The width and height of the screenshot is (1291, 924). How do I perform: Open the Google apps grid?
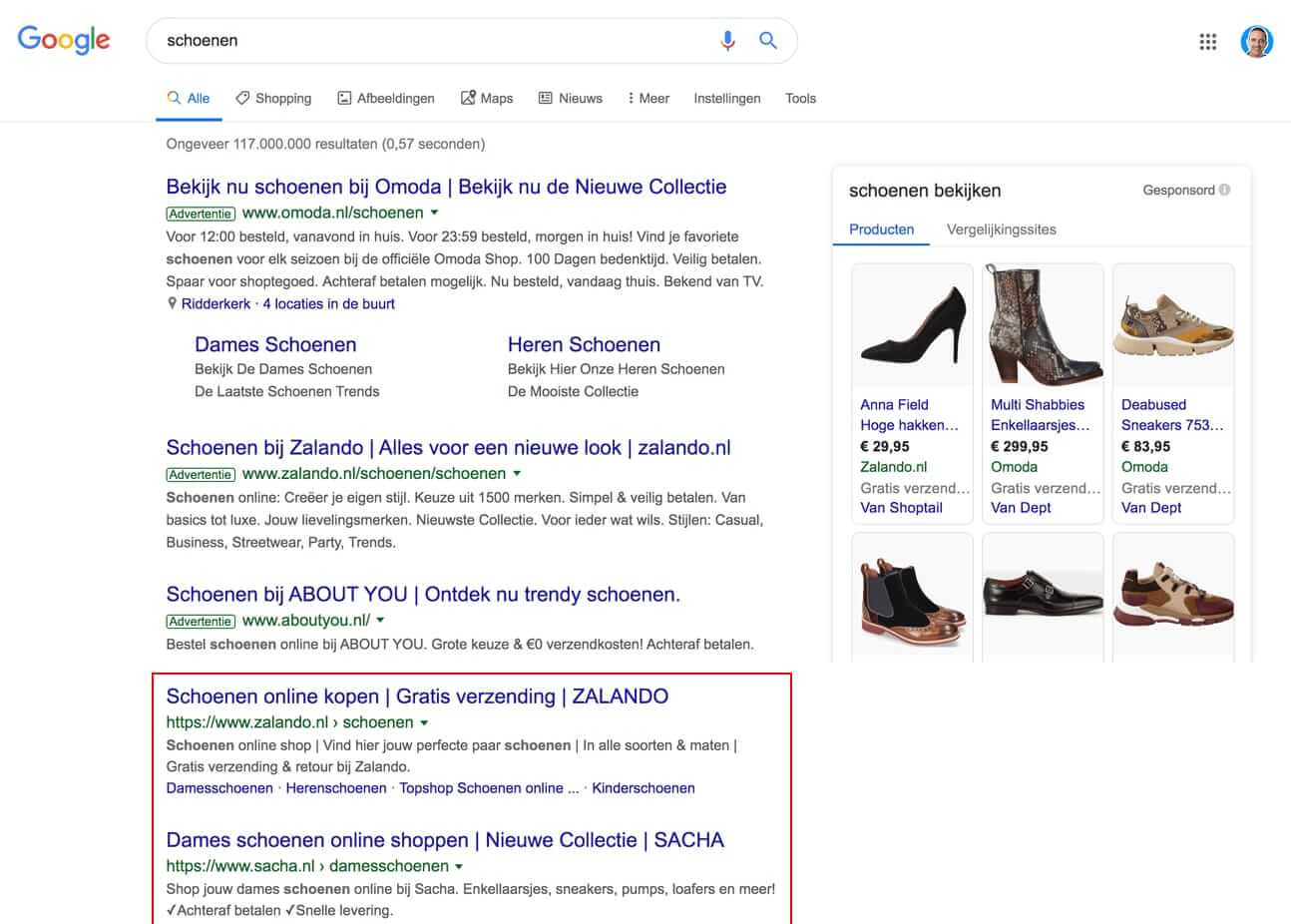(x=1207, y=41)
